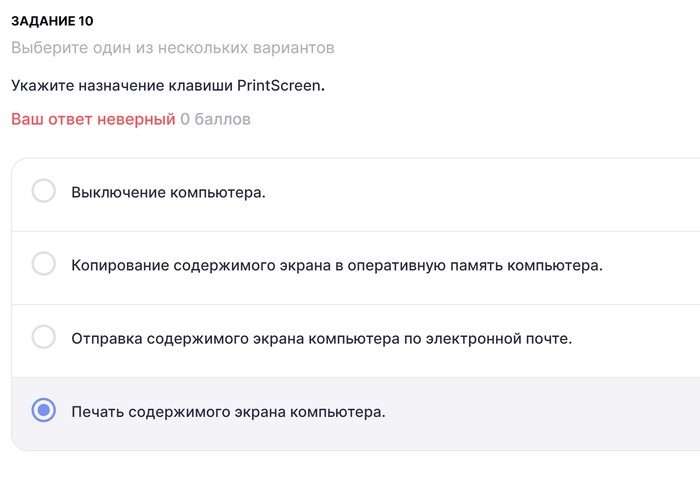Image resolution: width=700 pixels, height=487 pixels.
Task: Select the 'Выключение компьютера.' radio button
Action: (x=44, y=191)
